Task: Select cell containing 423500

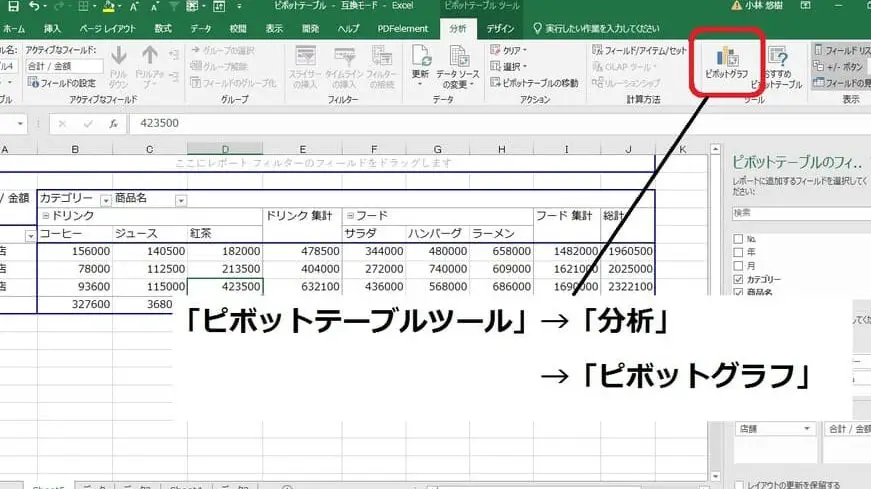Action: pyautogui.click(x=225, y=286)
